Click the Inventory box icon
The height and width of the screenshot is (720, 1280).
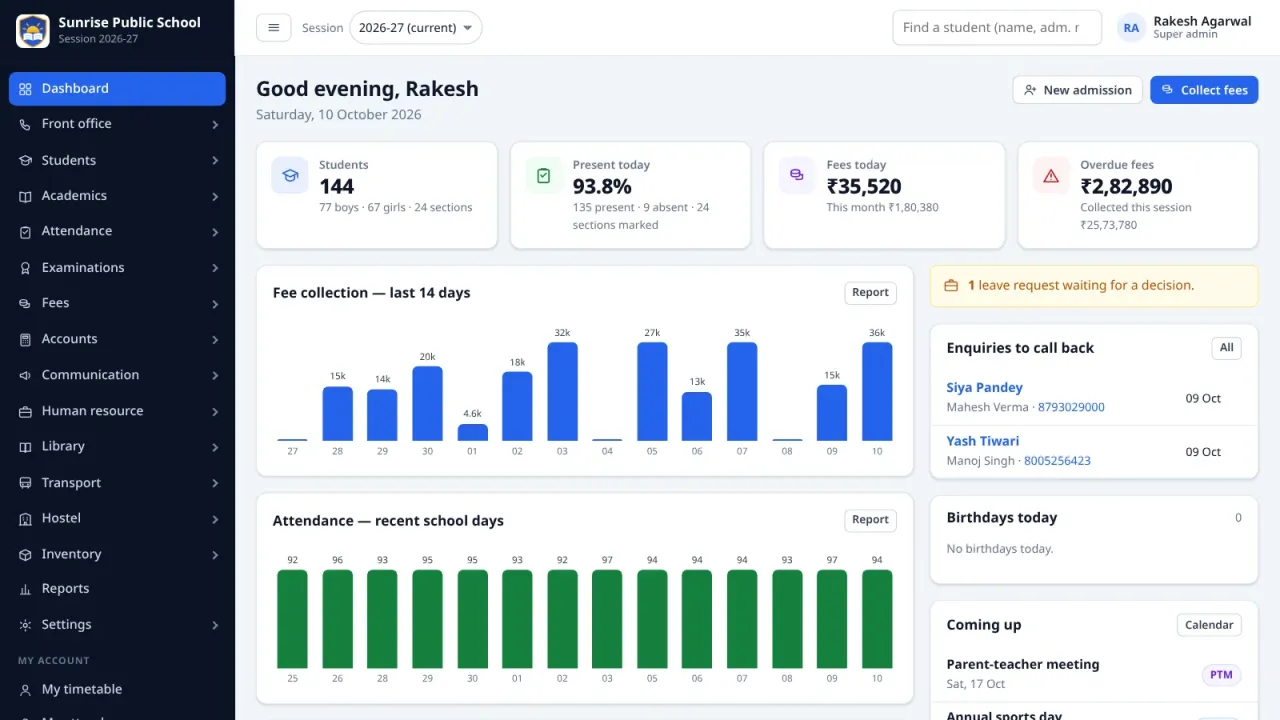coord(25,554)
